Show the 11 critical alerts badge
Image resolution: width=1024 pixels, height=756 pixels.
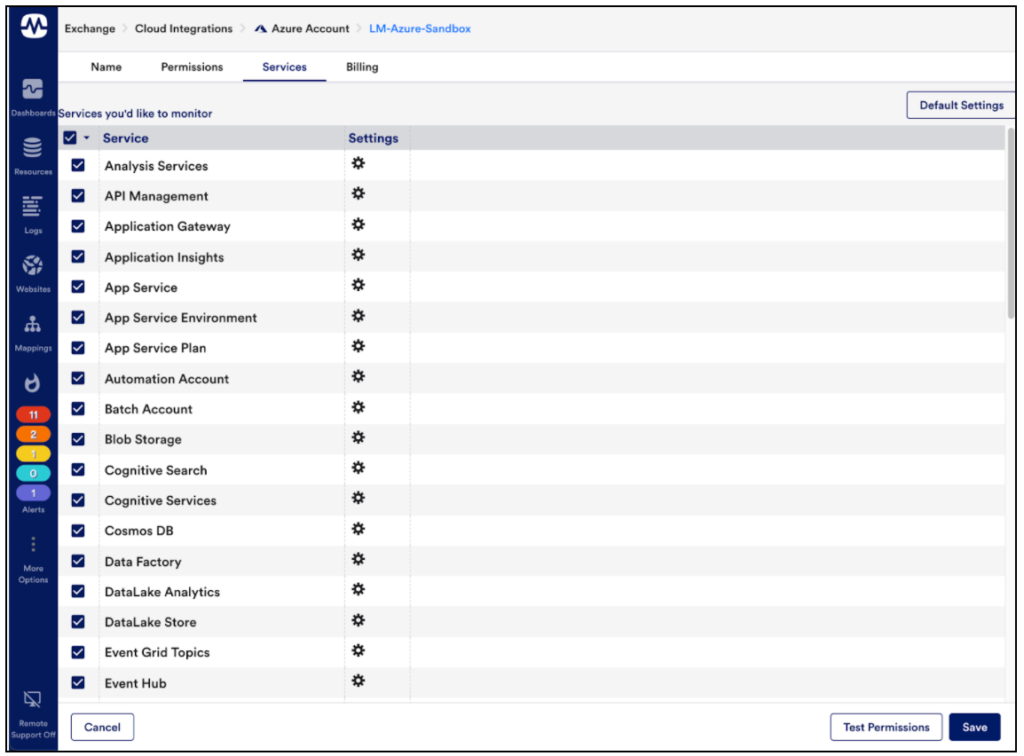coord(33,415)
